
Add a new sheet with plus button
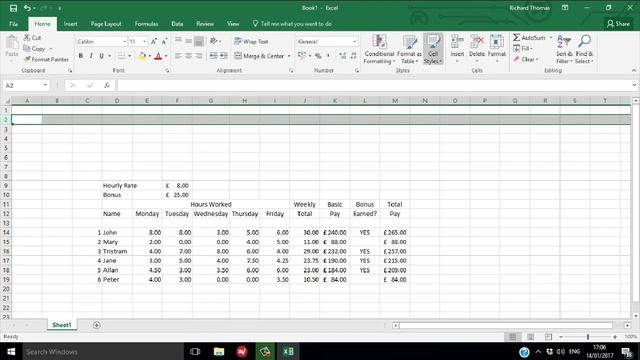[97, 325]
